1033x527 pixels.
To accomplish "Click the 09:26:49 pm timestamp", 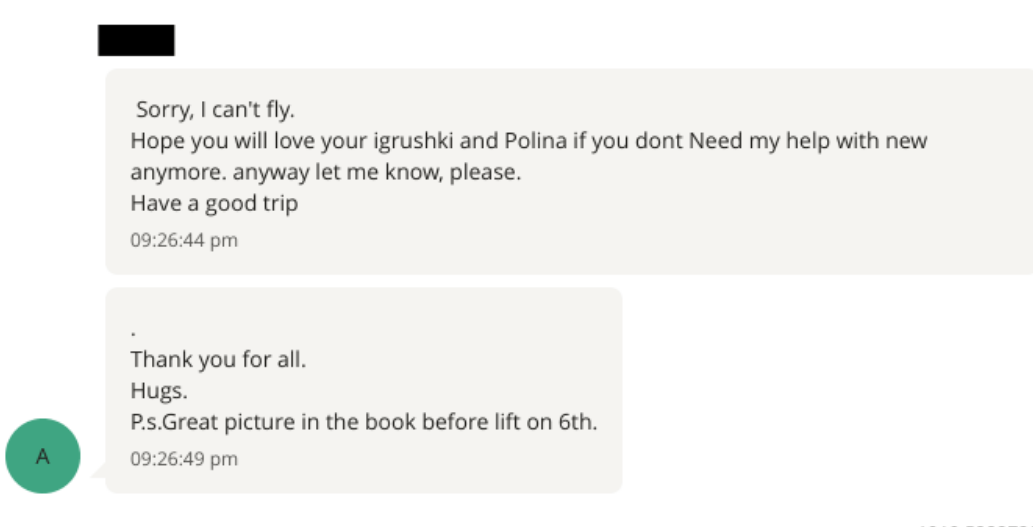I will [184, 459].
